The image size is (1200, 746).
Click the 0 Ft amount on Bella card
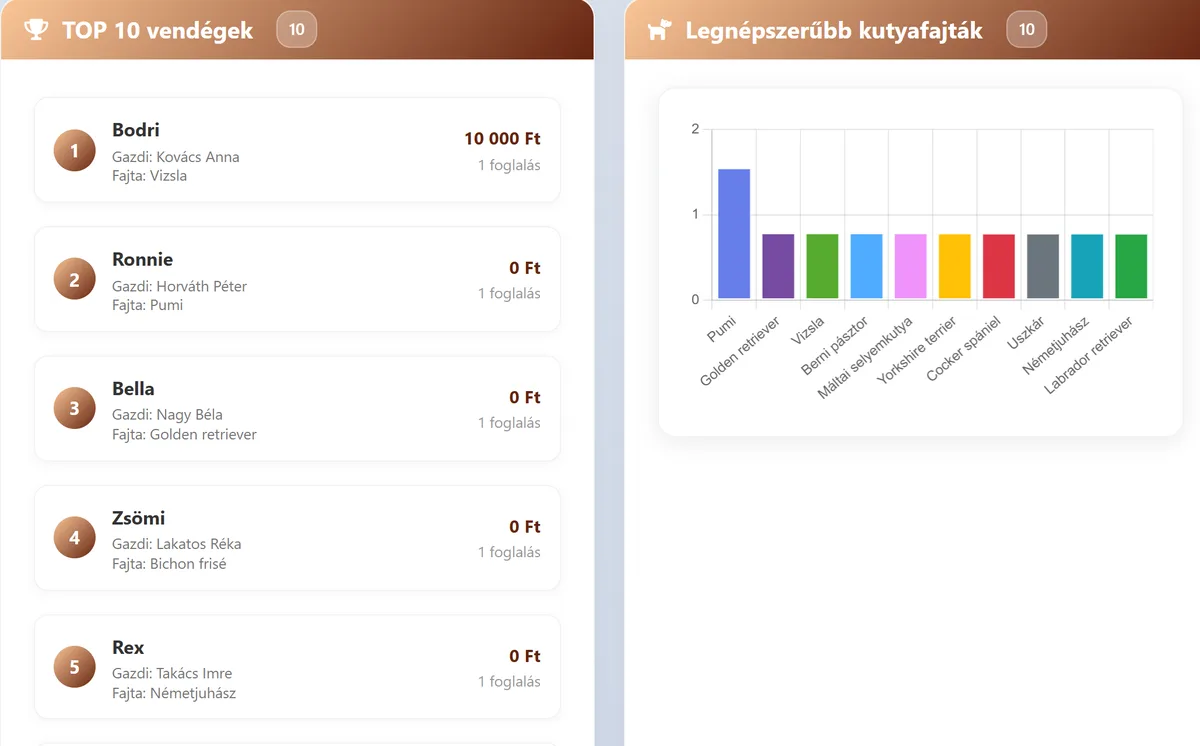coord(525,397)
